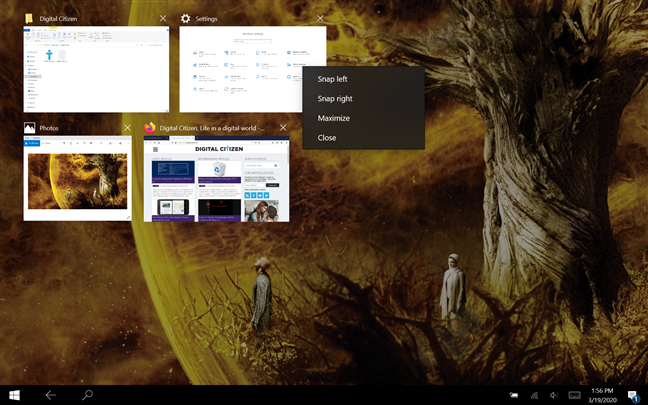
Task: Open the touch keyboard from the tray
Action: coord(574,395)
